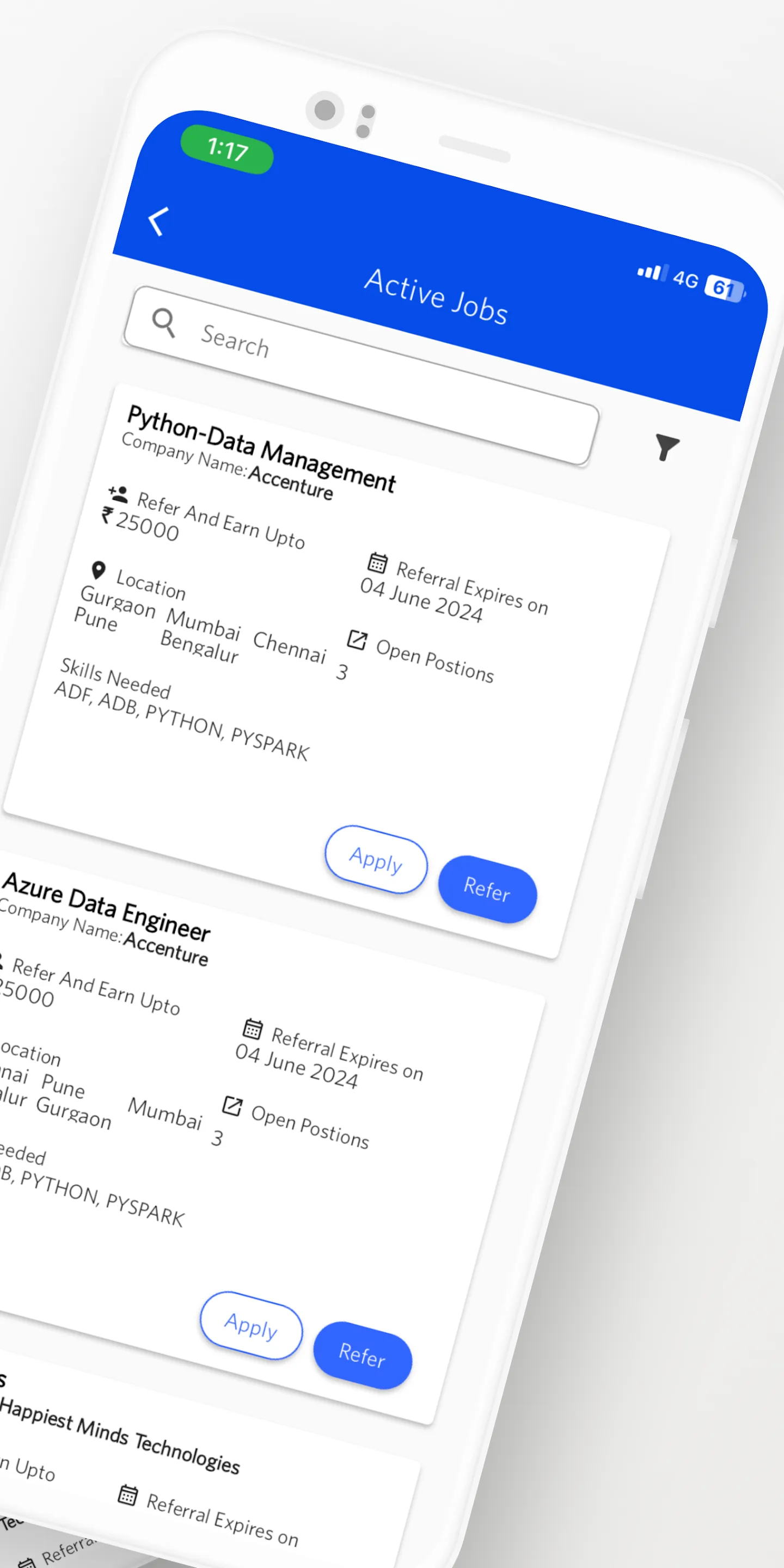Tap calendar icon in Happiest Minds Technologies card
Screen dimensions: 784x1568
click(x=127, y=1494)
